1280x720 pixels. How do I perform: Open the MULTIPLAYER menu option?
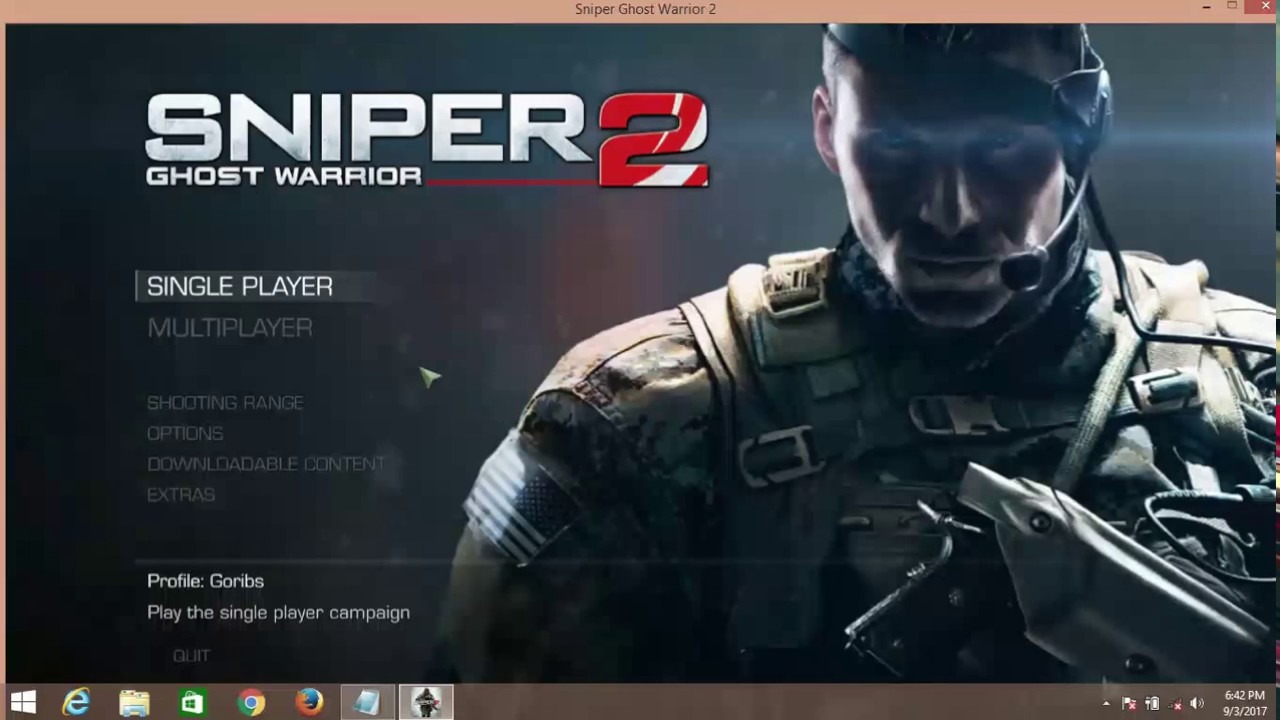[230, 328]
